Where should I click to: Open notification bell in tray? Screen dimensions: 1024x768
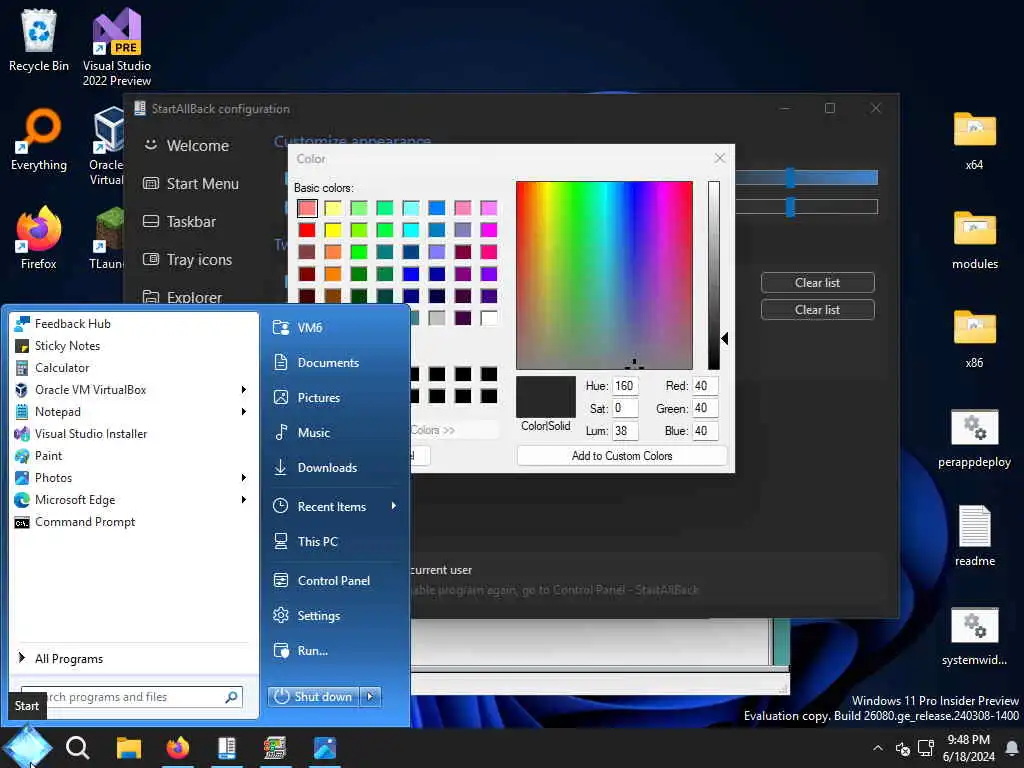pos(1012,748)
